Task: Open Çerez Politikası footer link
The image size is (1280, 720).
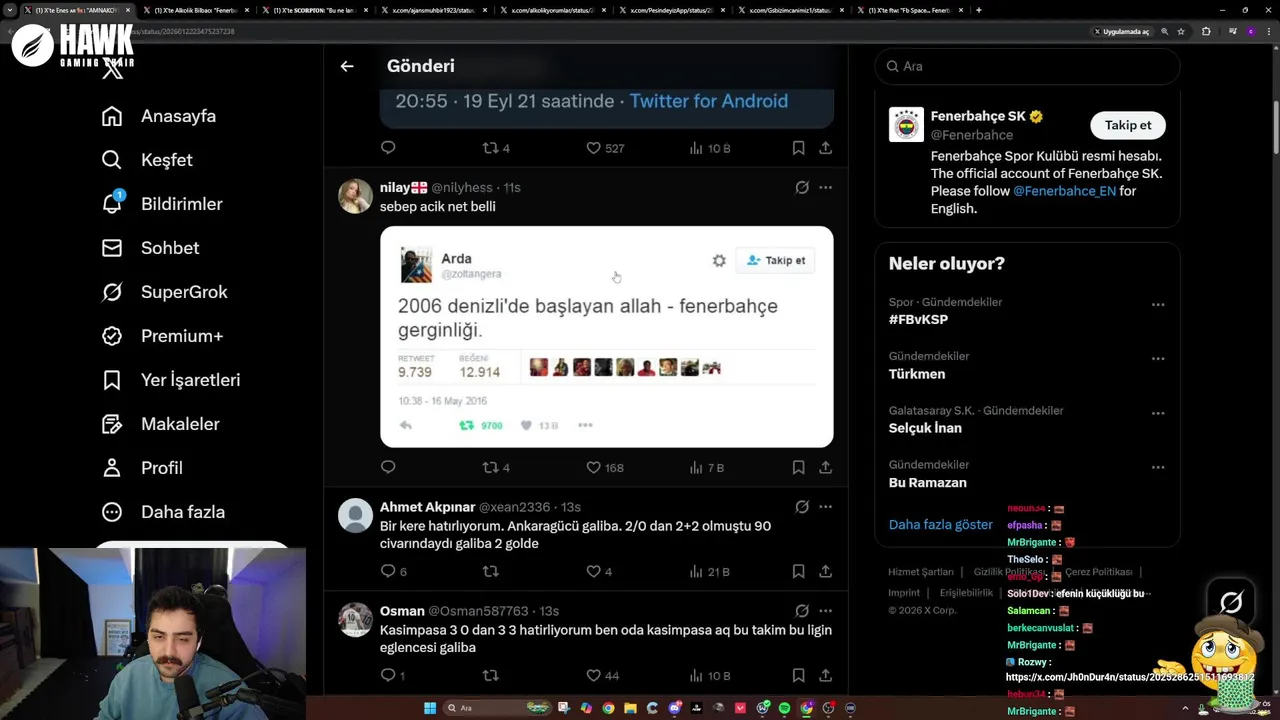Action: point(1098,572)
